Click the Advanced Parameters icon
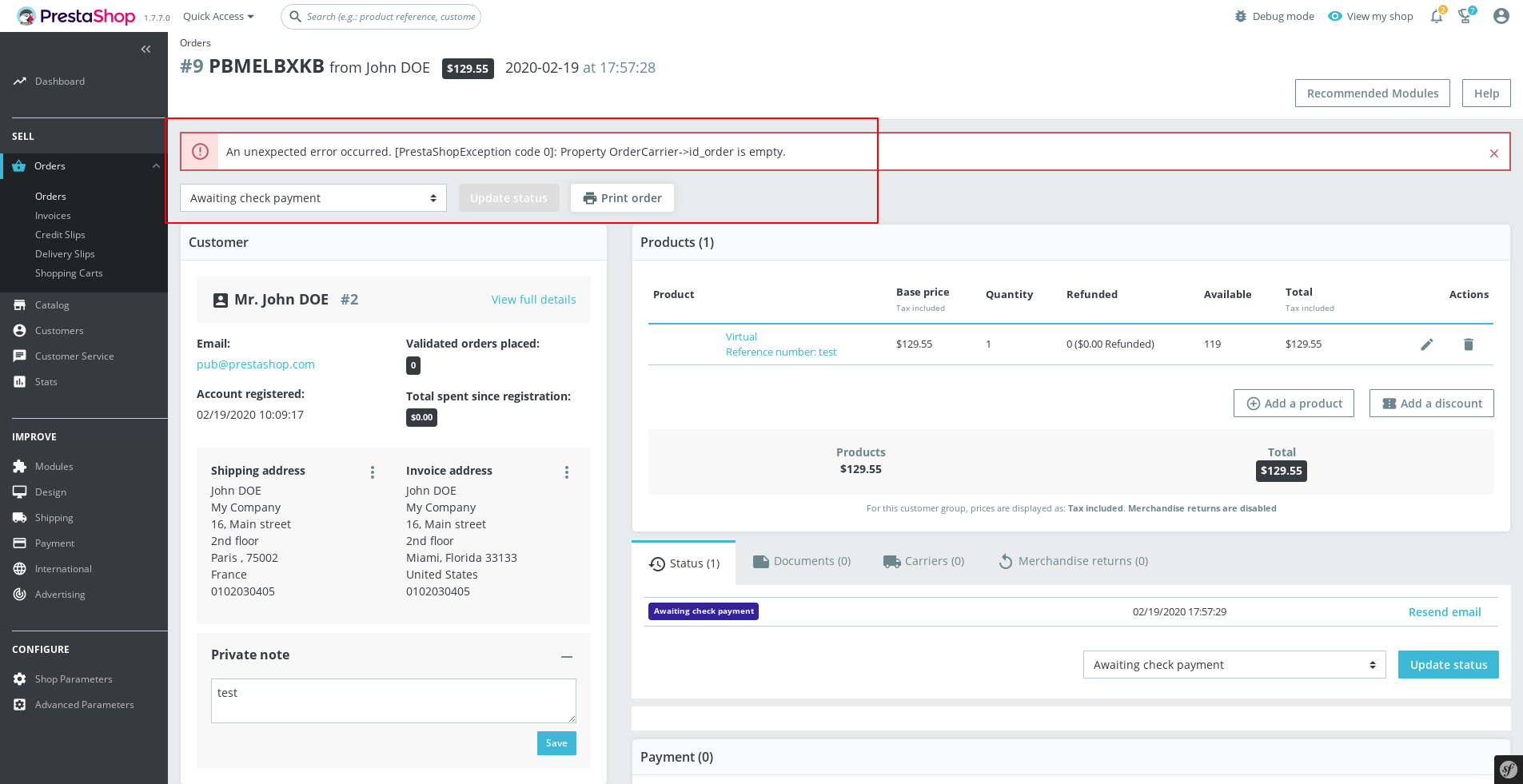Viewport: 1523px width, 784px height. (19, 705)
